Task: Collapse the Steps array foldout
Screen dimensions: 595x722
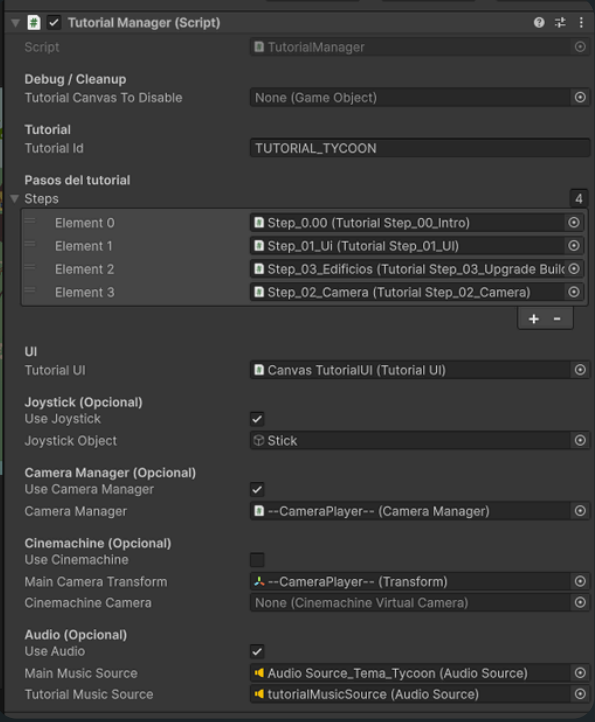Action: point(15,198)
